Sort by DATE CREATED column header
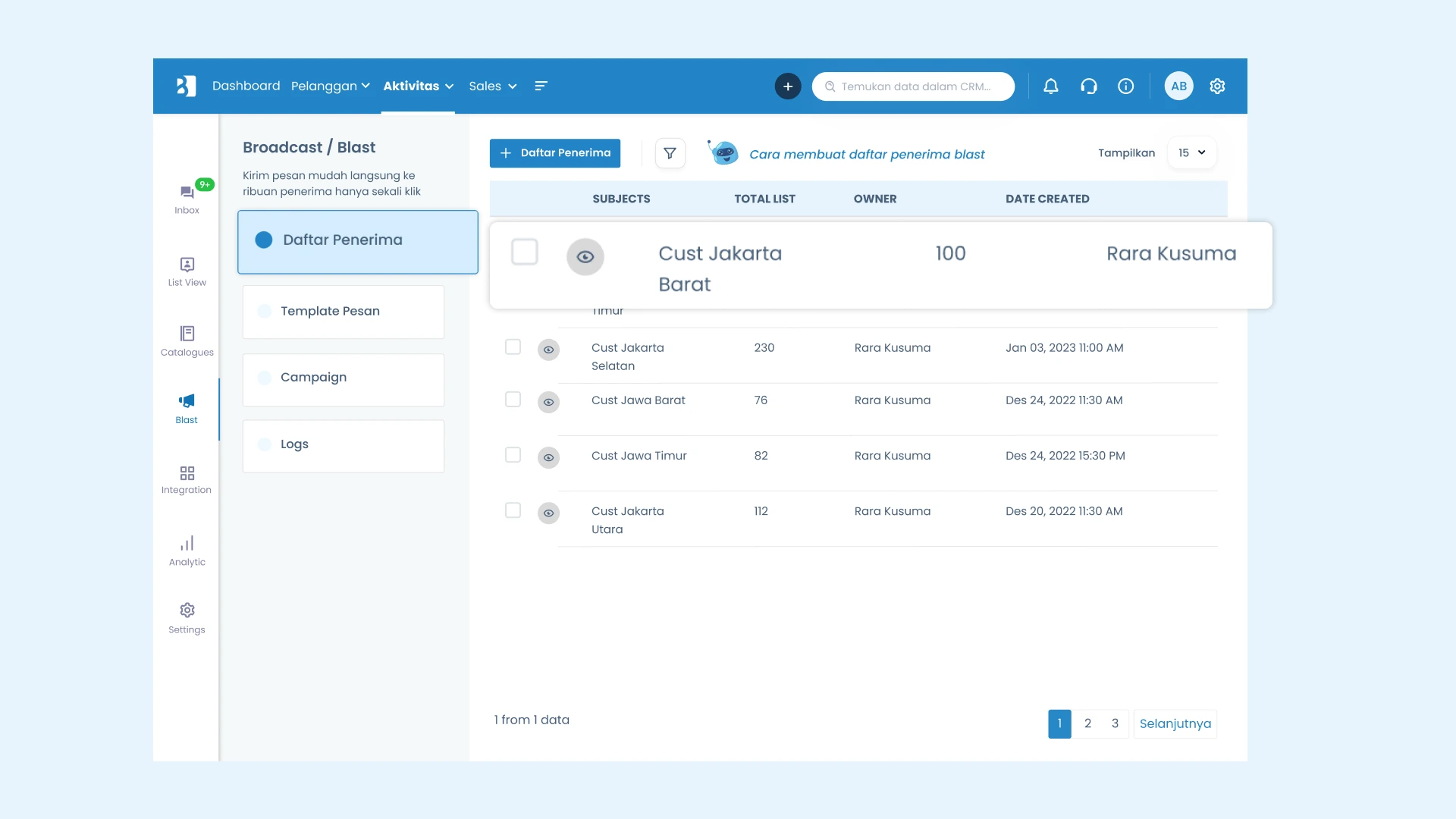The width and height of the screenshot is (1456, 819). (1047, 199)
